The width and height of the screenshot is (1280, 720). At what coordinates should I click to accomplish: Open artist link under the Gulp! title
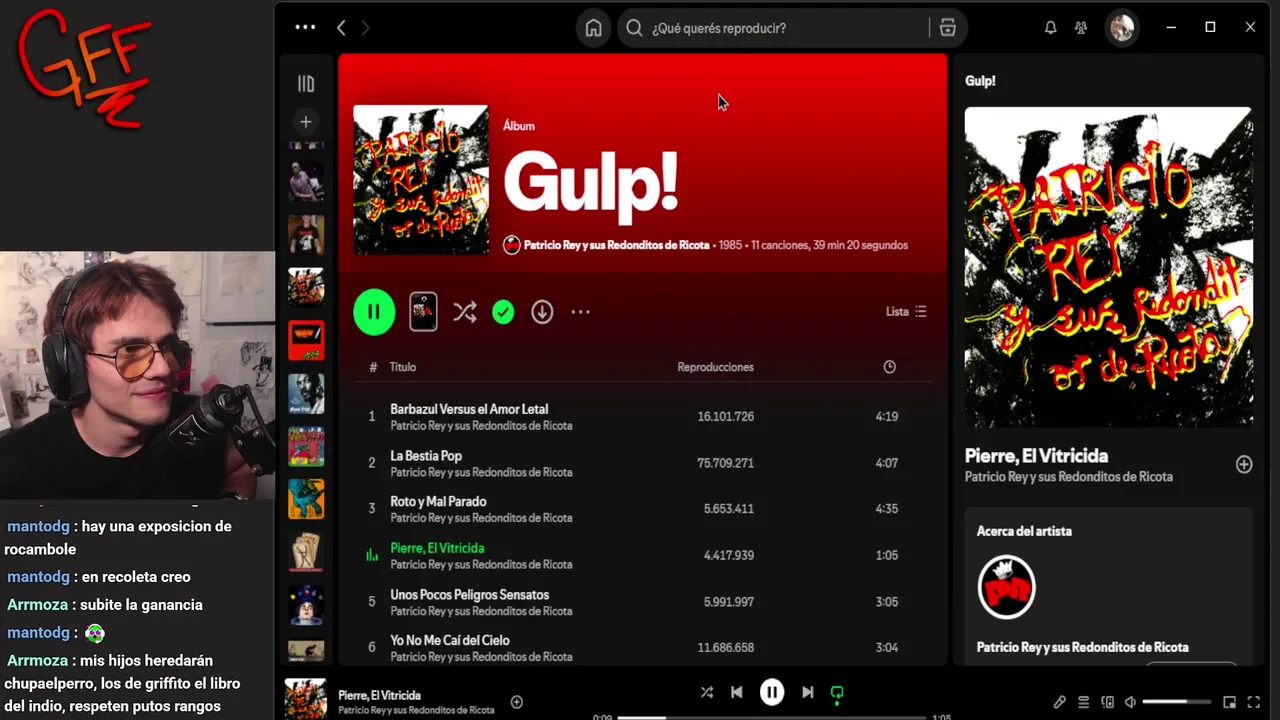tap(616, 245)
